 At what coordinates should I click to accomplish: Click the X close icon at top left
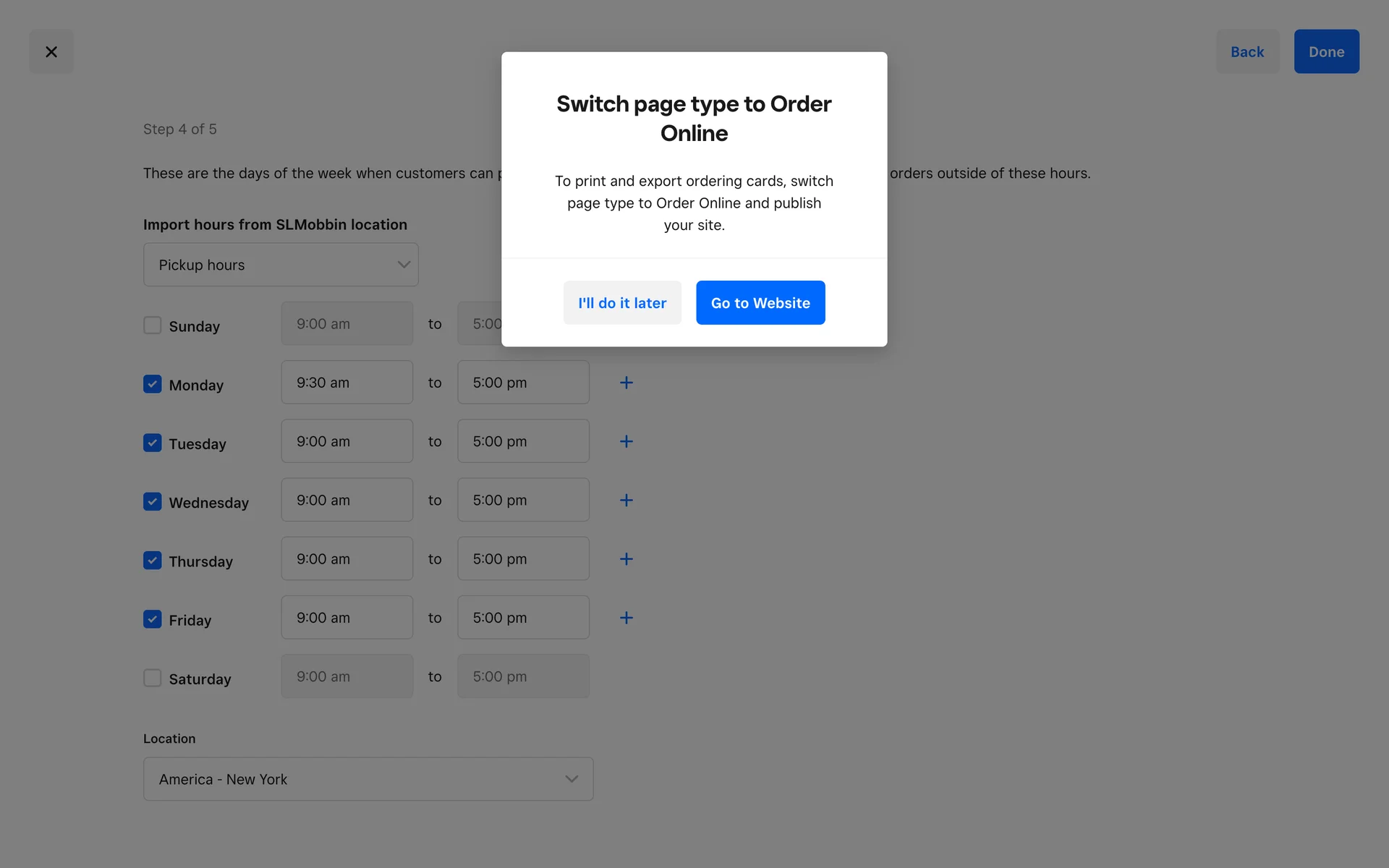pos(51,51)
